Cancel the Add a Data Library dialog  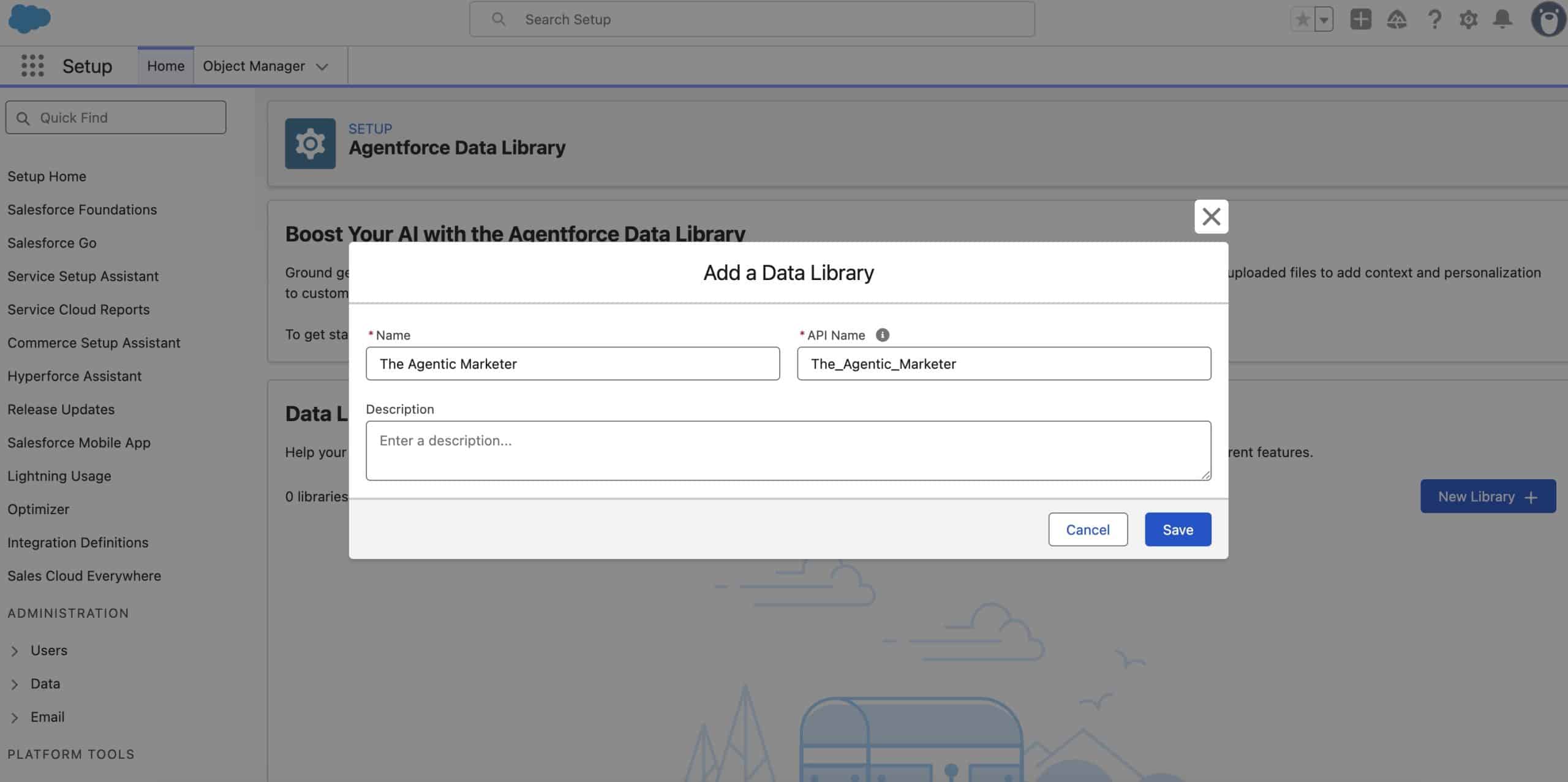click(1087, 530)
